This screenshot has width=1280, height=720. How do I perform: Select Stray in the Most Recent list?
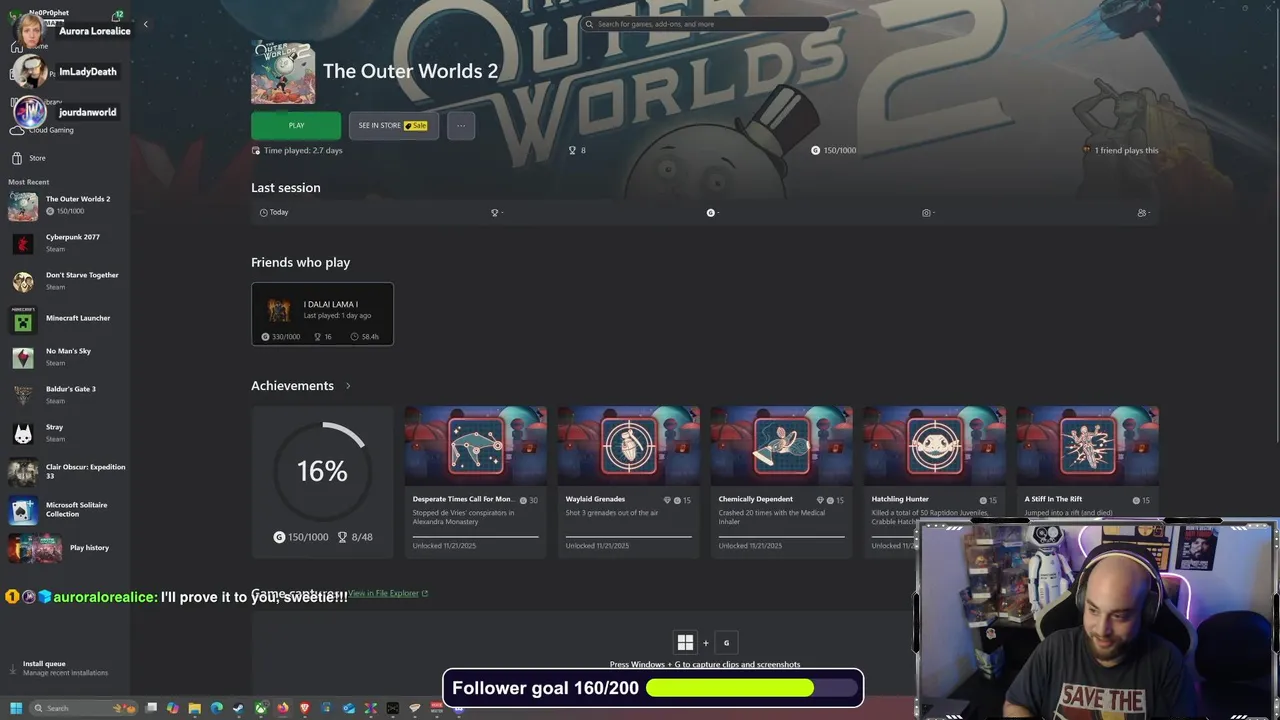65,433
